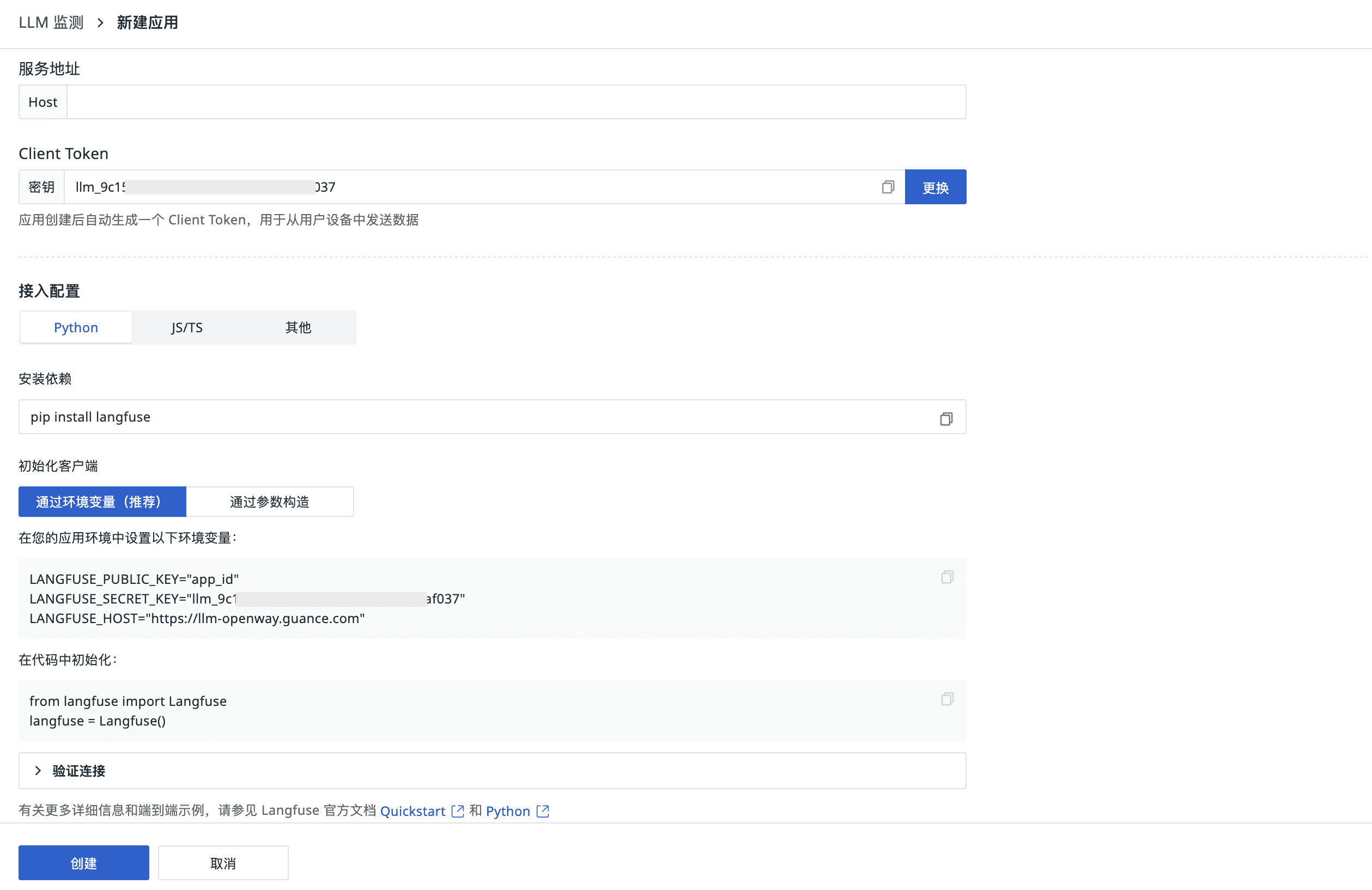Image resolution: width=1372 pixels, height=890 pixels.
Task: Expand the 验证连接 section
Action: point(79,771)
